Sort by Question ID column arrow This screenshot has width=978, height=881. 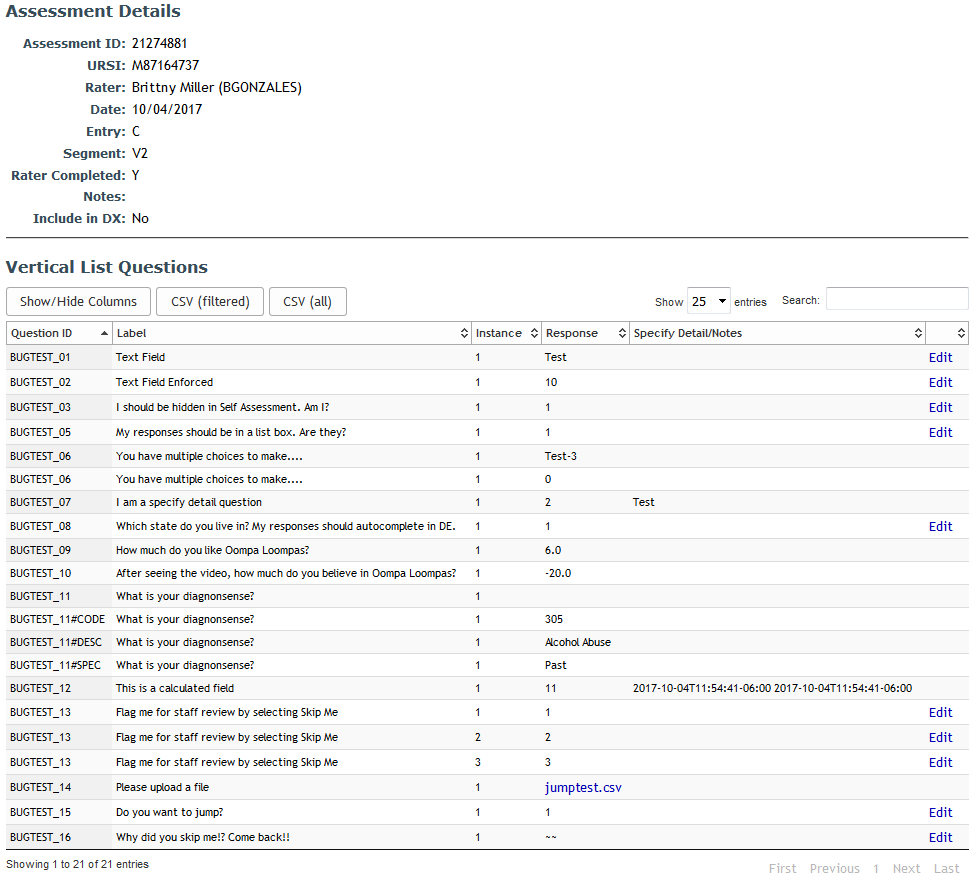click(104, 334)
